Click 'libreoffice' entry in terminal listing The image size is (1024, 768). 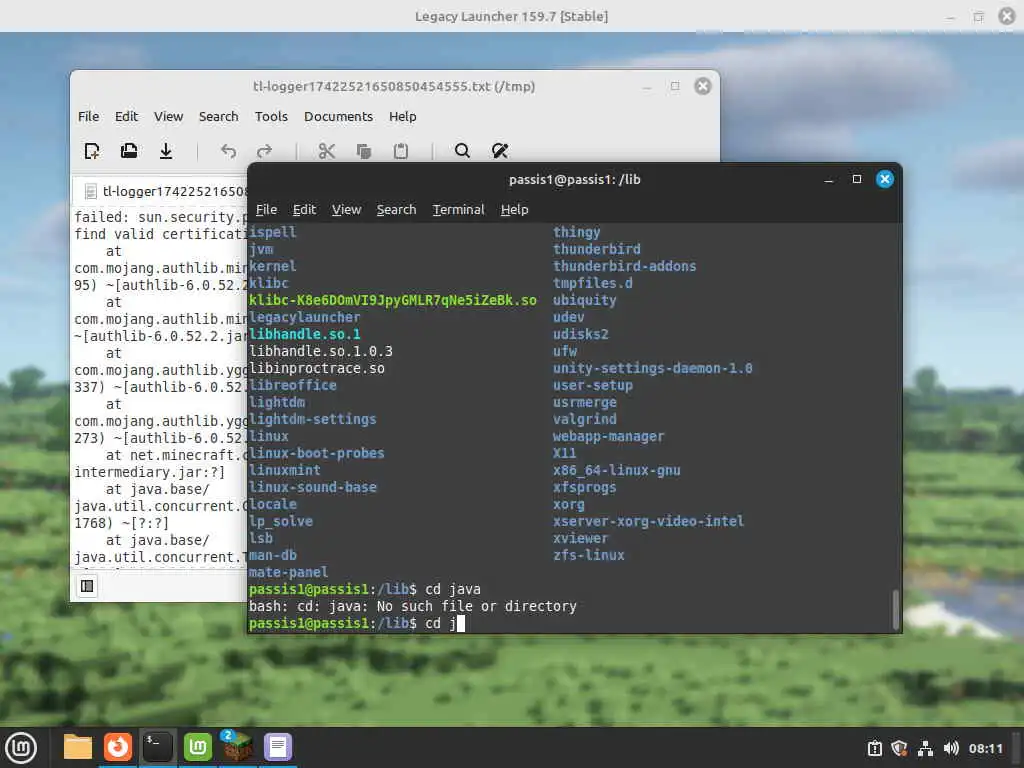click(x=293, y=385)
